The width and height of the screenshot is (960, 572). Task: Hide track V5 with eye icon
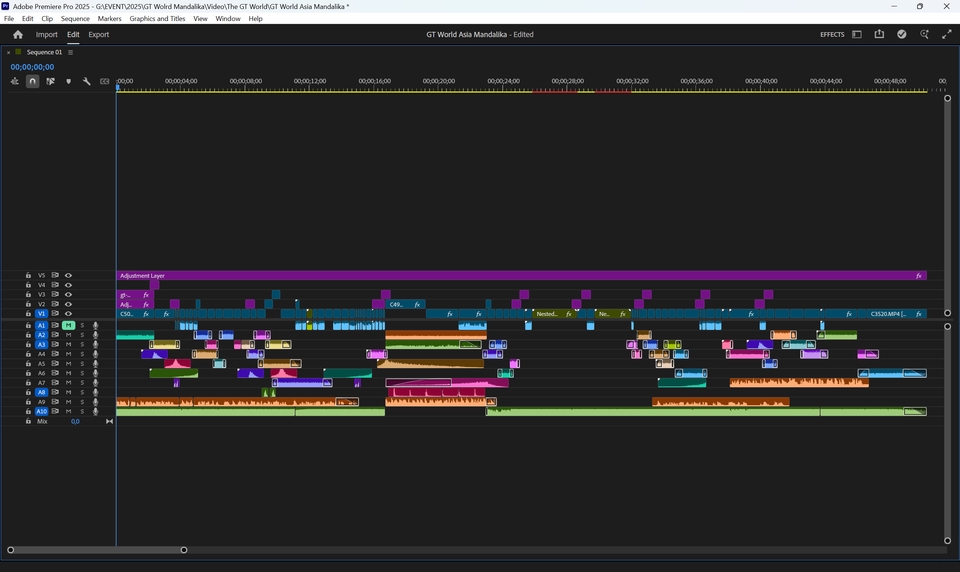(x=68, y=275)
